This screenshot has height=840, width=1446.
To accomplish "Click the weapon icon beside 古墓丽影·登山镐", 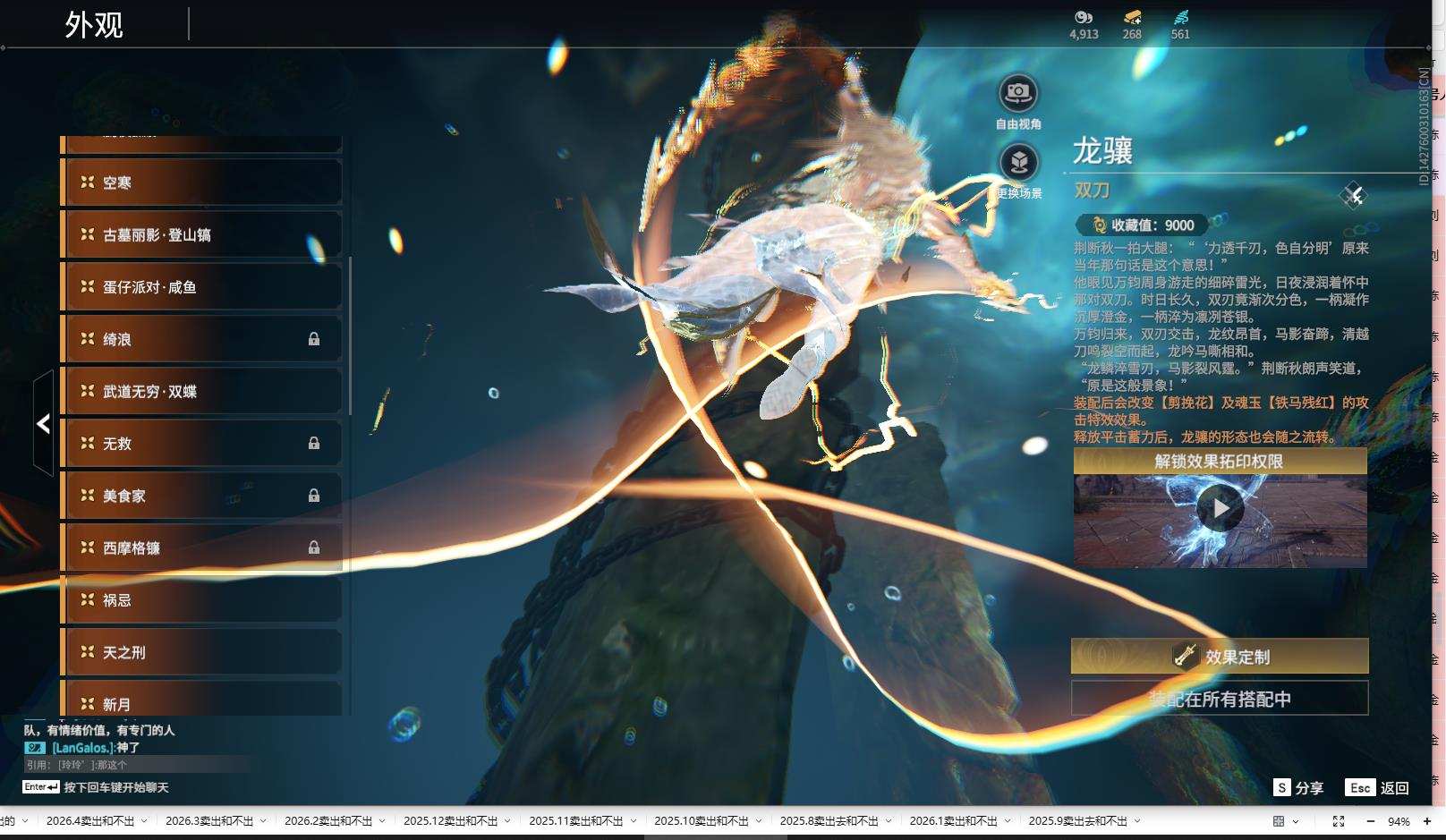I will pos(87,234).
